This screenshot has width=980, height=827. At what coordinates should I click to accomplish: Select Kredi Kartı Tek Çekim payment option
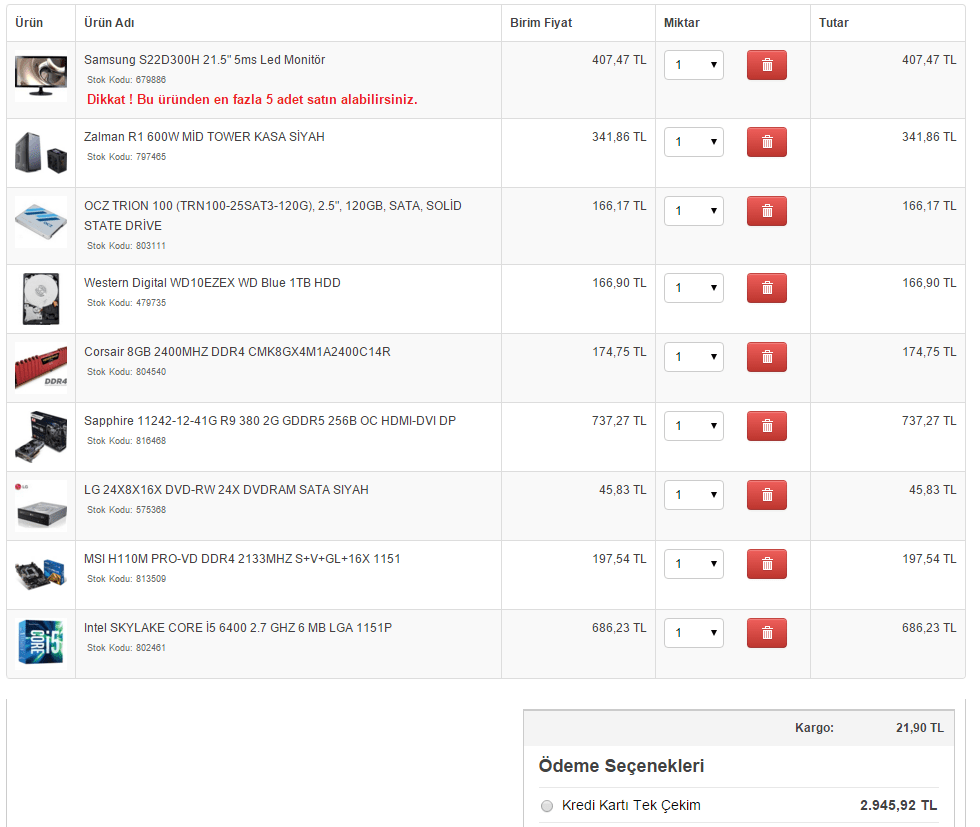[547, 806]
